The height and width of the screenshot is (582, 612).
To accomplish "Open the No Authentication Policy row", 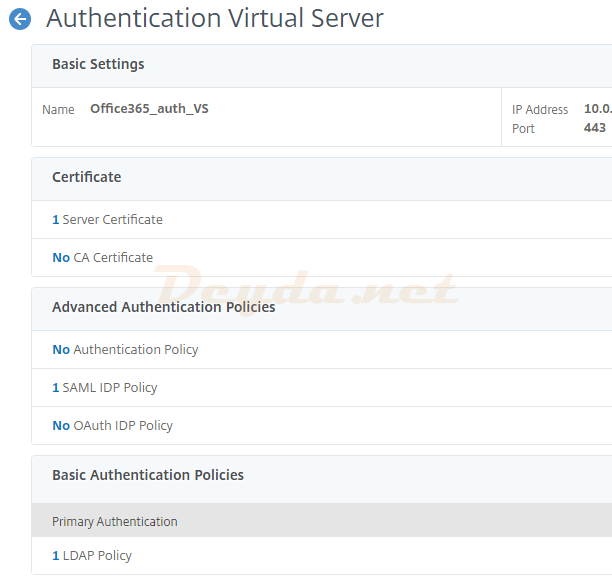I will 125,349.
